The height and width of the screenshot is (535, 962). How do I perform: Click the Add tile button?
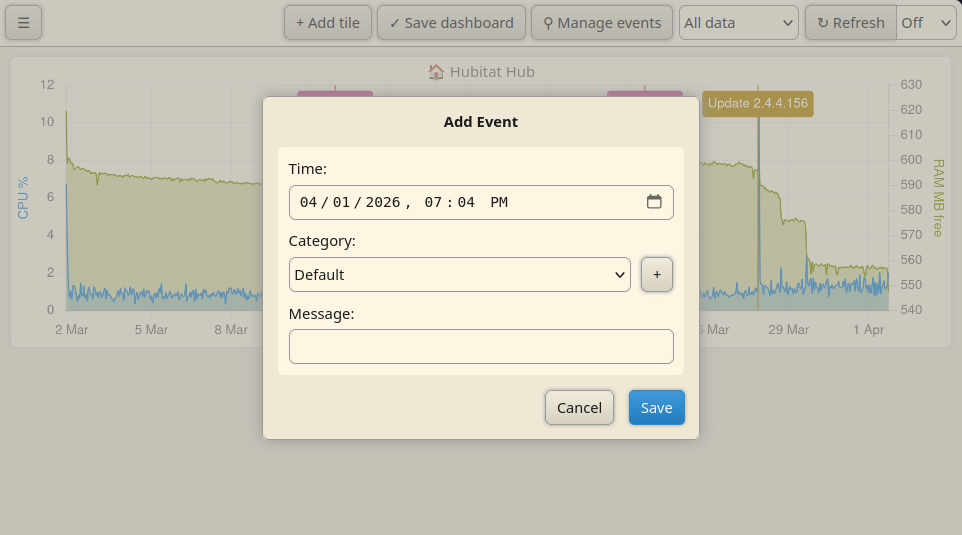328,23
